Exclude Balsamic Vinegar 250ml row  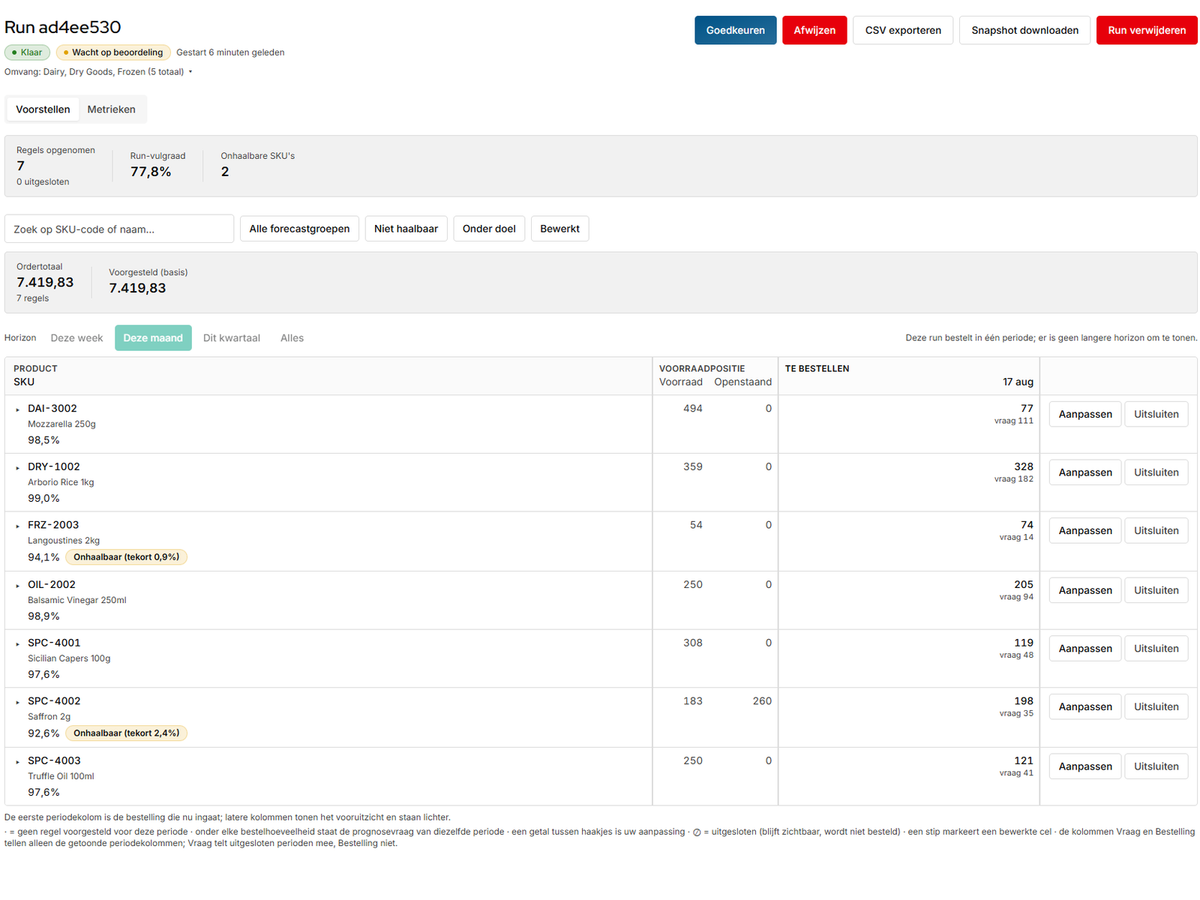tap(1156, 590)
